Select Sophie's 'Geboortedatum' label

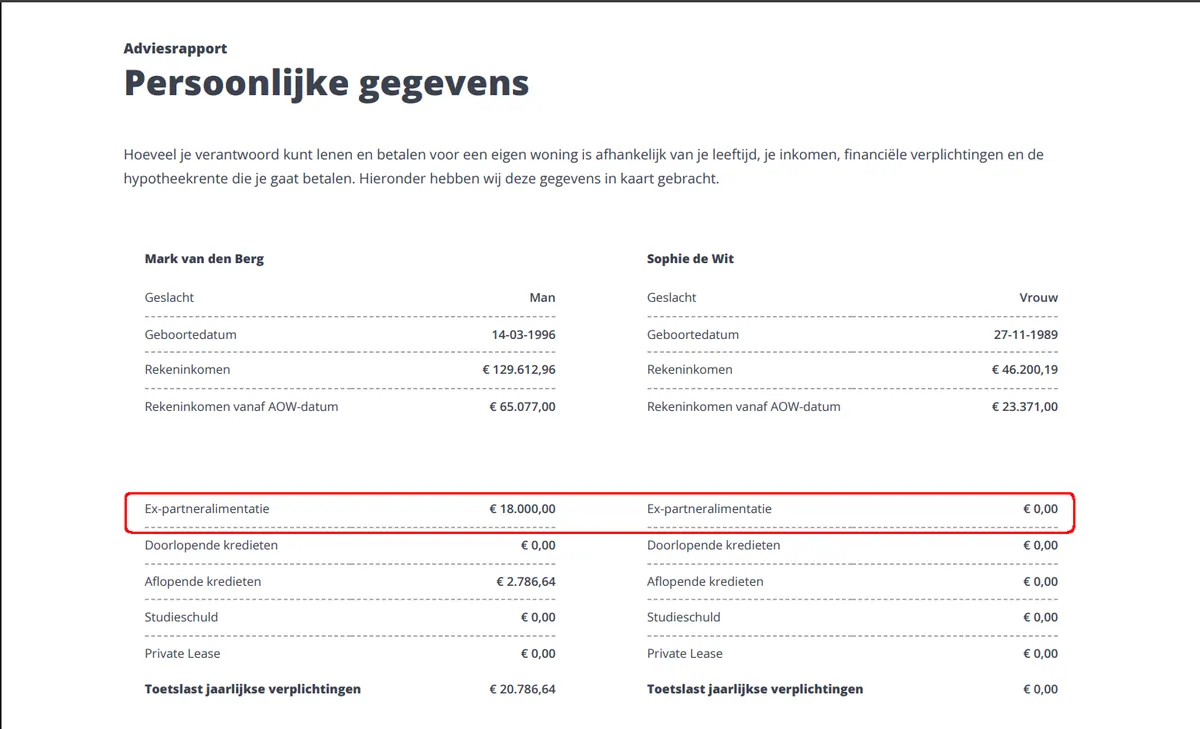point(693,334)
